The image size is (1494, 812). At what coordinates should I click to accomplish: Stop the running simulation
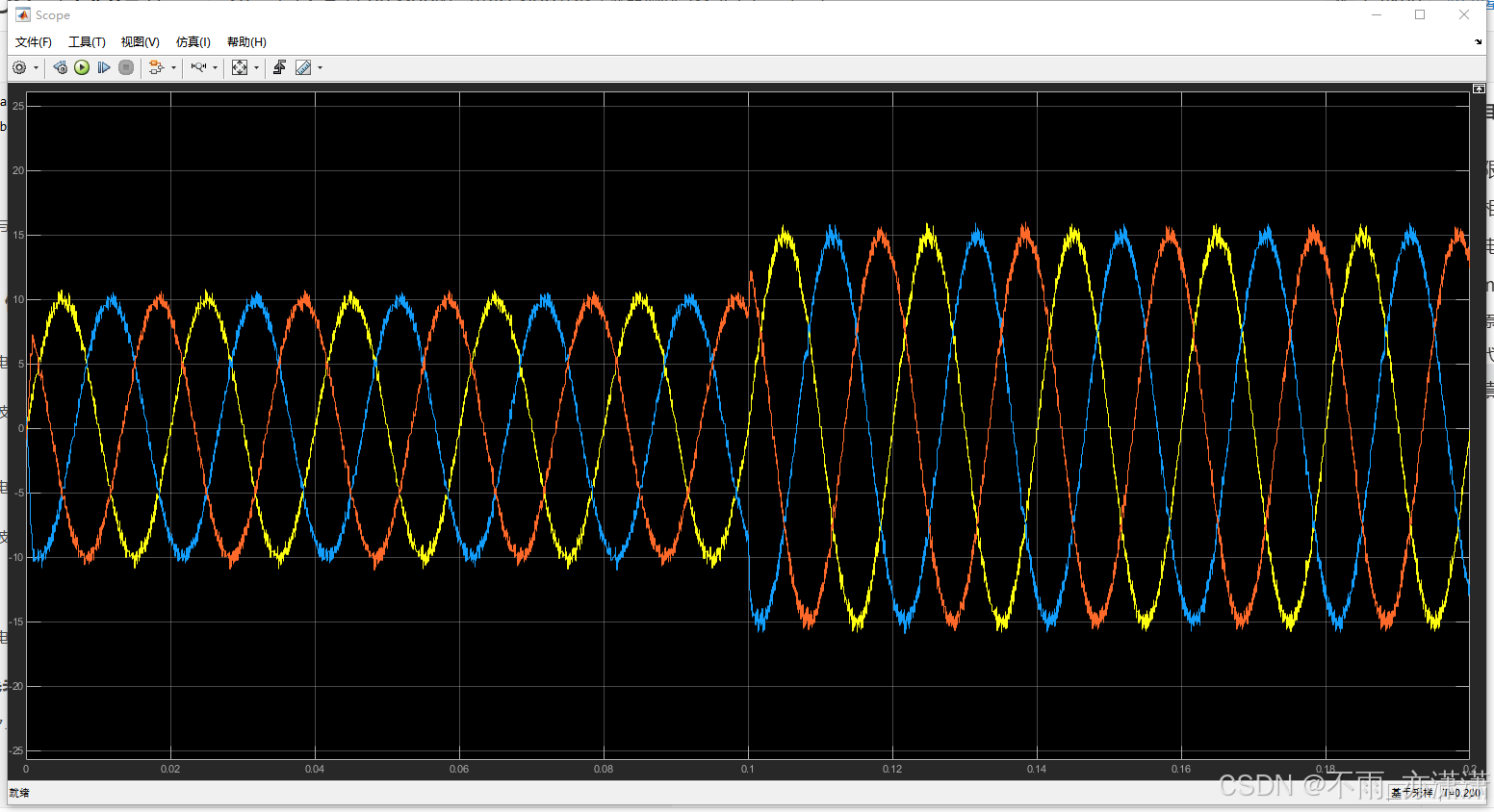(x=126, y=67)
